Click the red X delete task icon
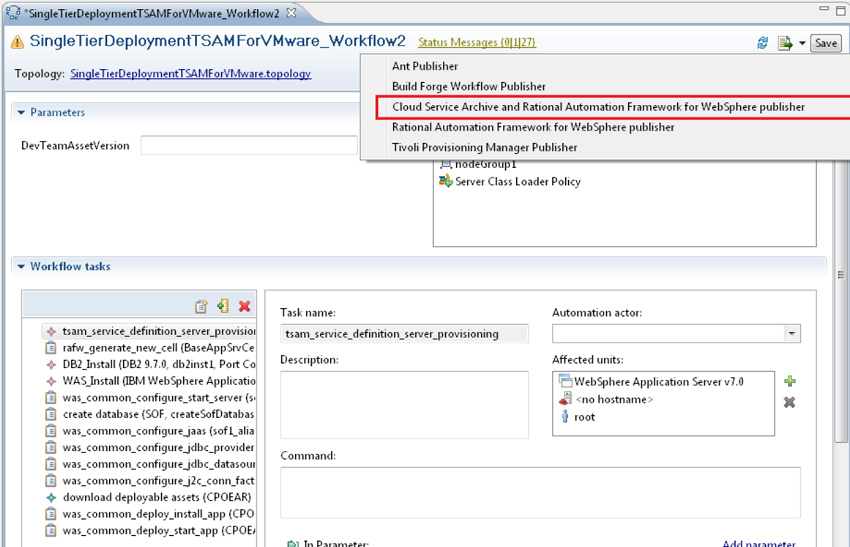The height and width of the screenshot is (547, 850). click(244, 306)
